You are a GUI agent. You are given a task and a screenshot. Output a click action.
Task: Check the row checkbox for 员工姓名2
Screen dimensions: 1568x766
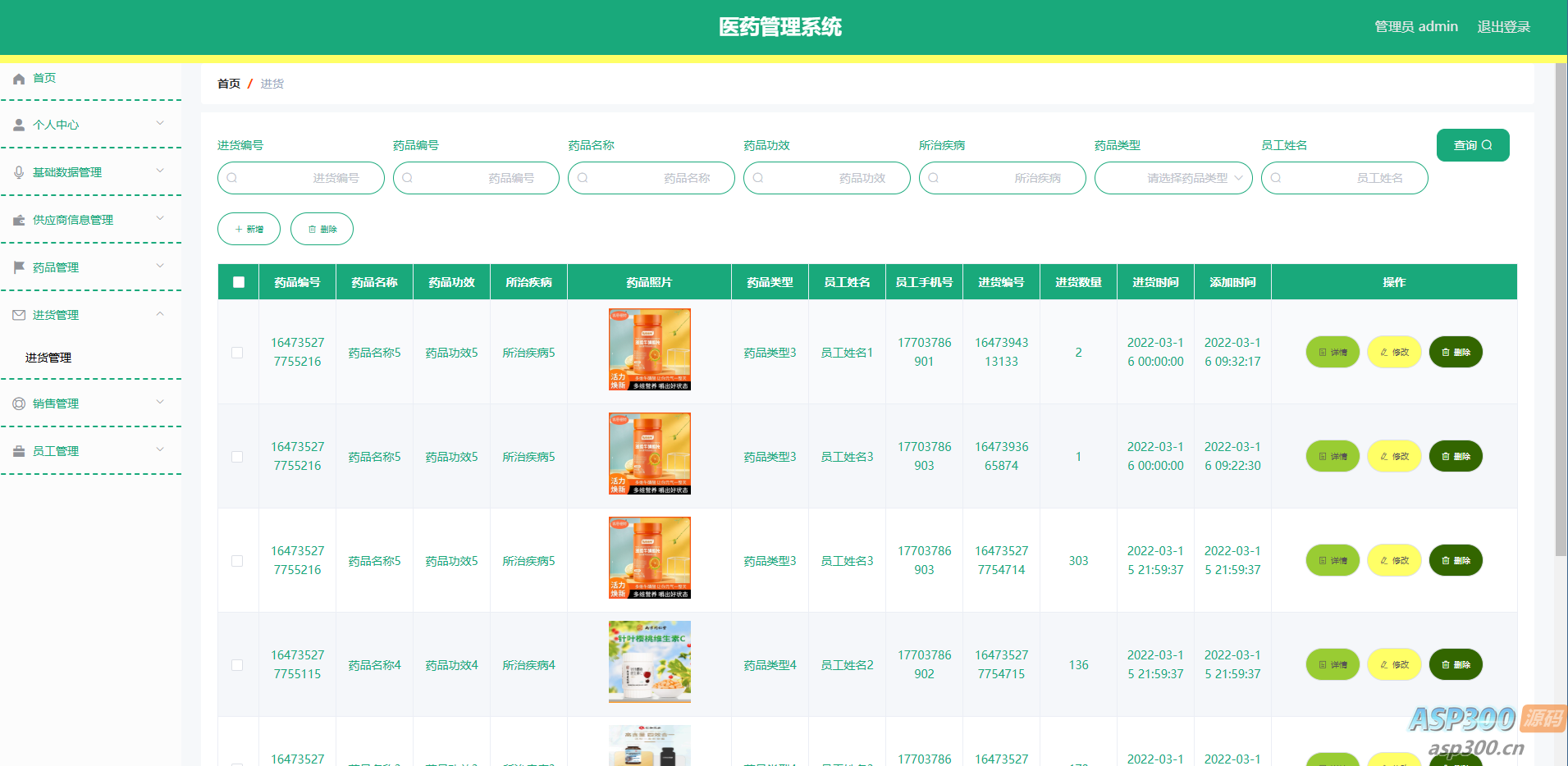point(237,665)
